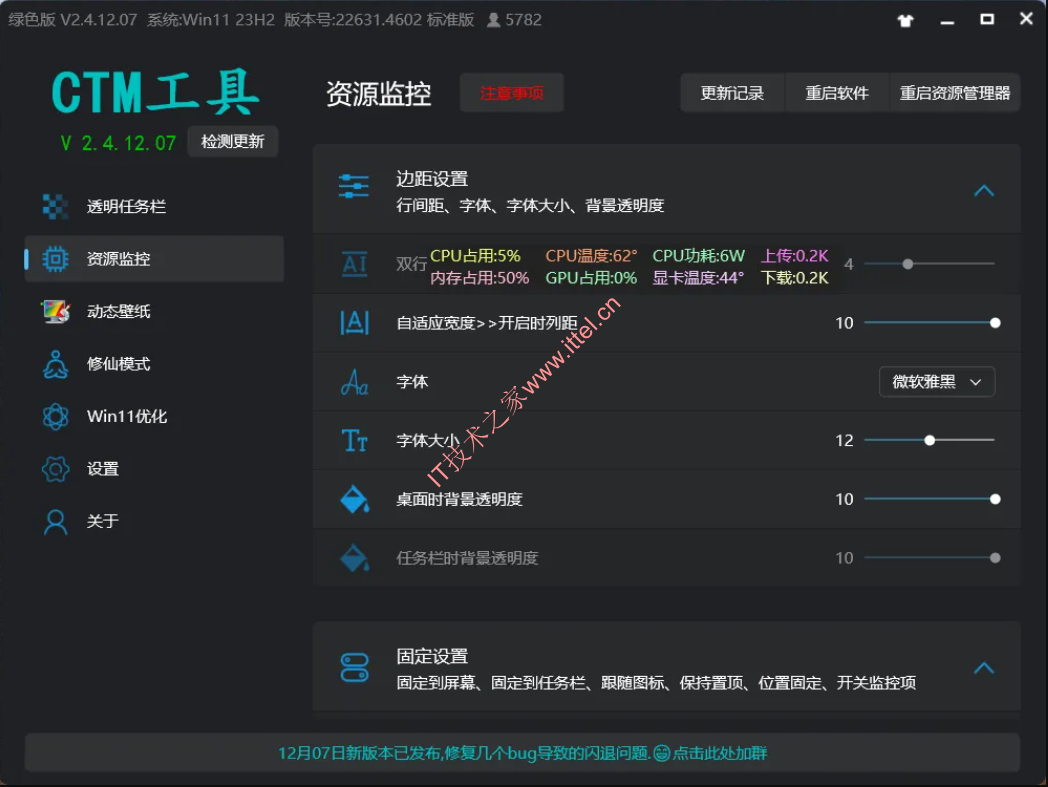1048x787 pixels.
Task: Select 资源监控 in the sidebar
Action: 154,259
